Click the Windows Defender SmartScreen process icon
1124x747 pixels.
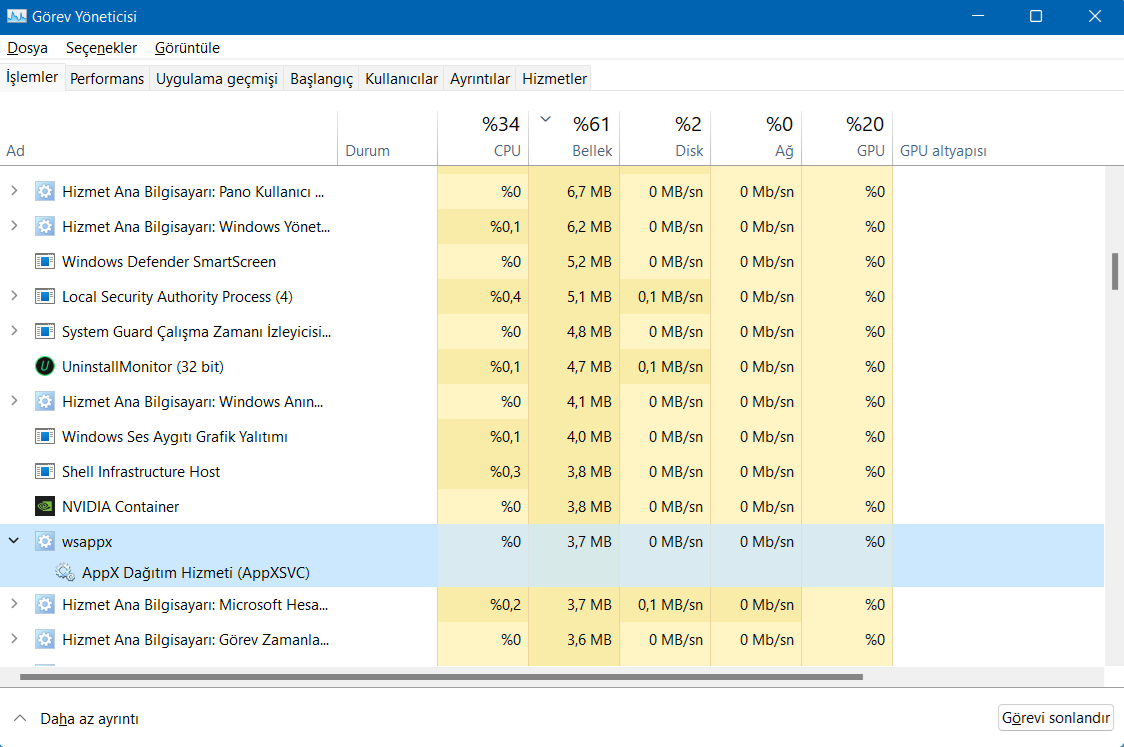click(x=44, y=262)
